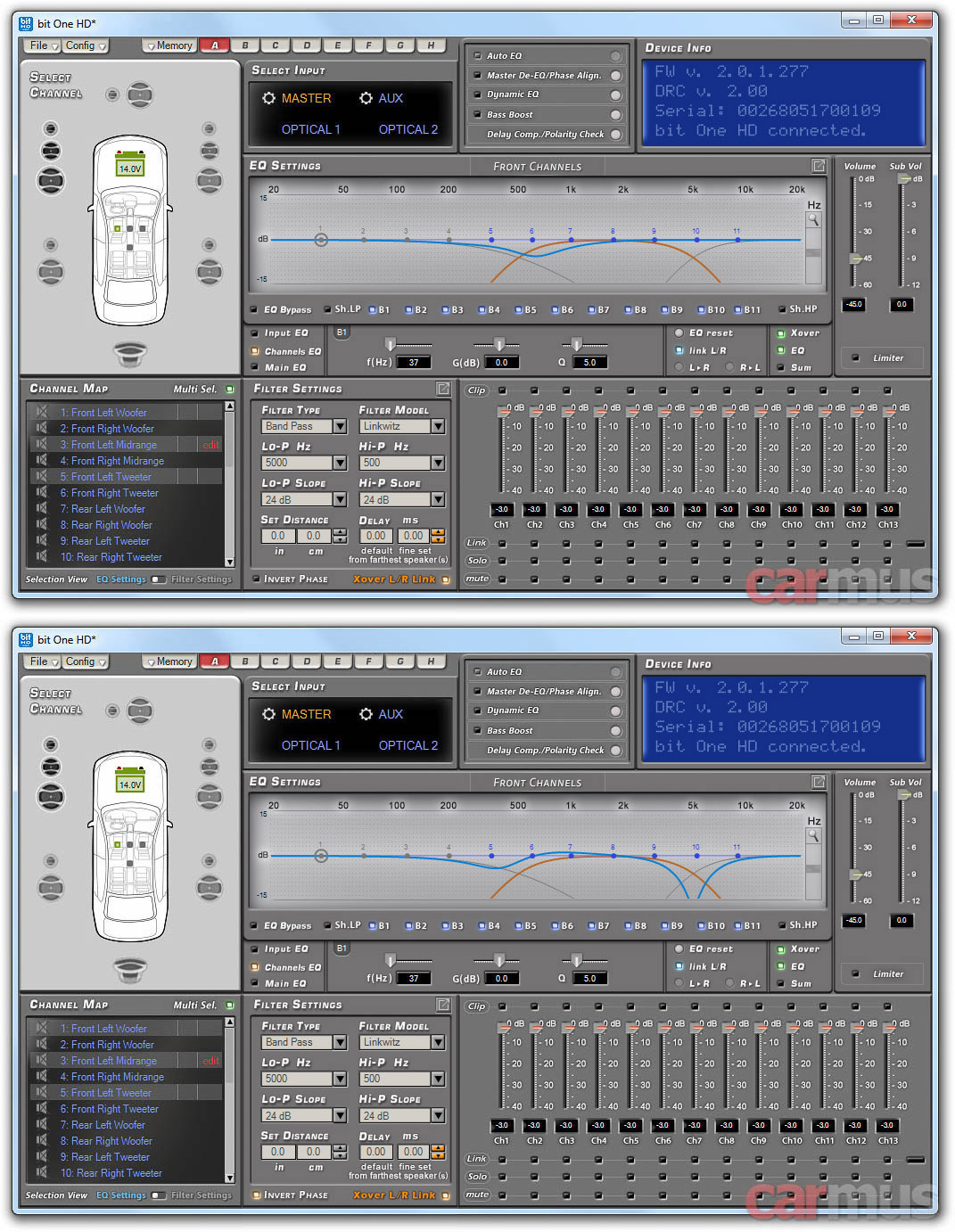Select small center speaker icon in lower window
The height and width of the screenshot is (1232, 955).
(111, 710)
